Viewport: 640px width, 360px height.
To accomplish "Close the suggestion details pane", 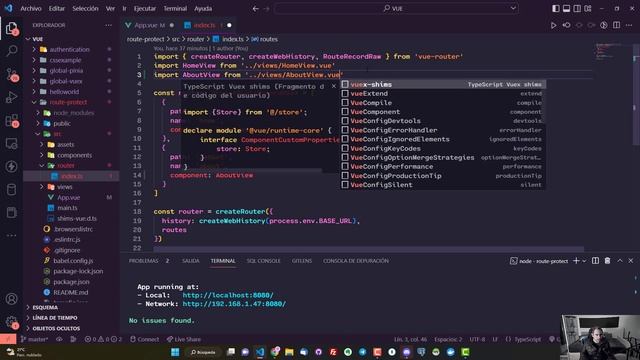I will click(x=334, y=86).
